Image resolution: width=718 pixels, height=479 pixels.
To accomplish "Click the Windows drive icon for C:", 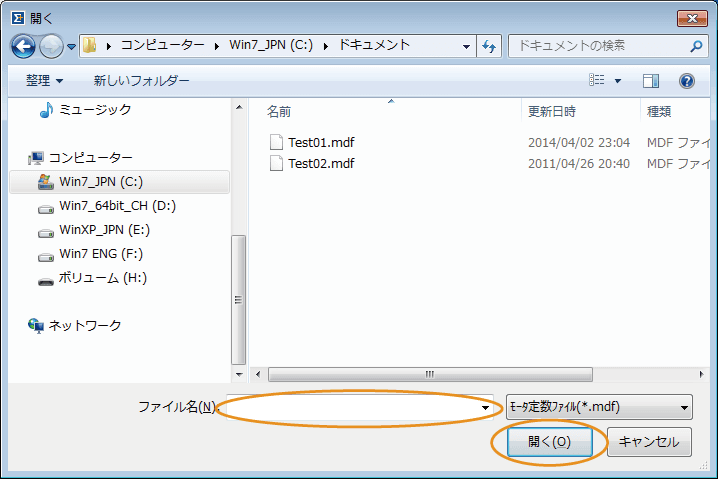I will click(x=45, y=182).
